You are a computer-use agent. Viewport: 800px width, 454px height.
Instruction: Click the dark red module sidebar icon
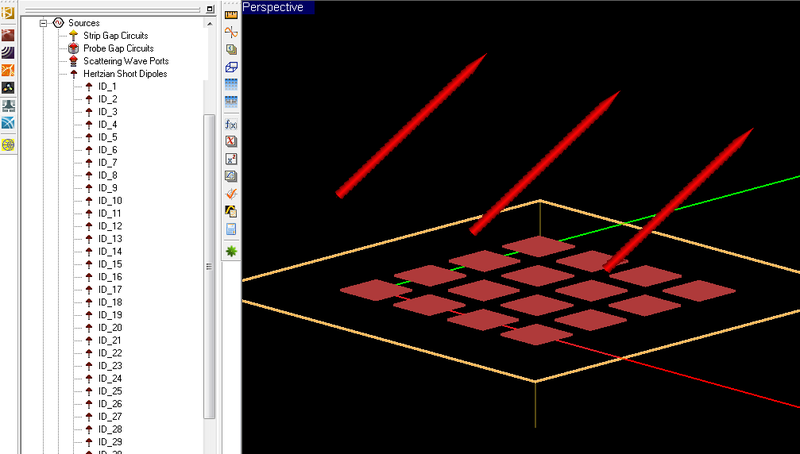[x=8, y=35]
